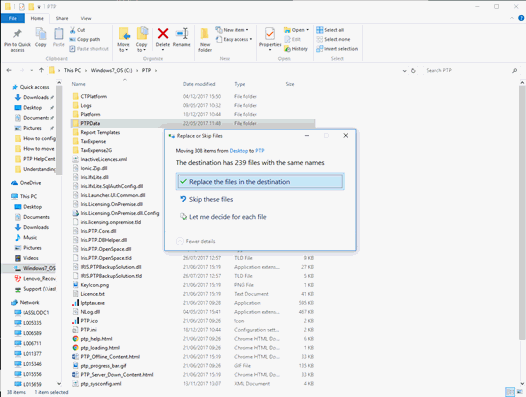Click the PTP link in the dialog
This screenshot has width=526, height=397.
pyautogui.click(x=260, y=151)
